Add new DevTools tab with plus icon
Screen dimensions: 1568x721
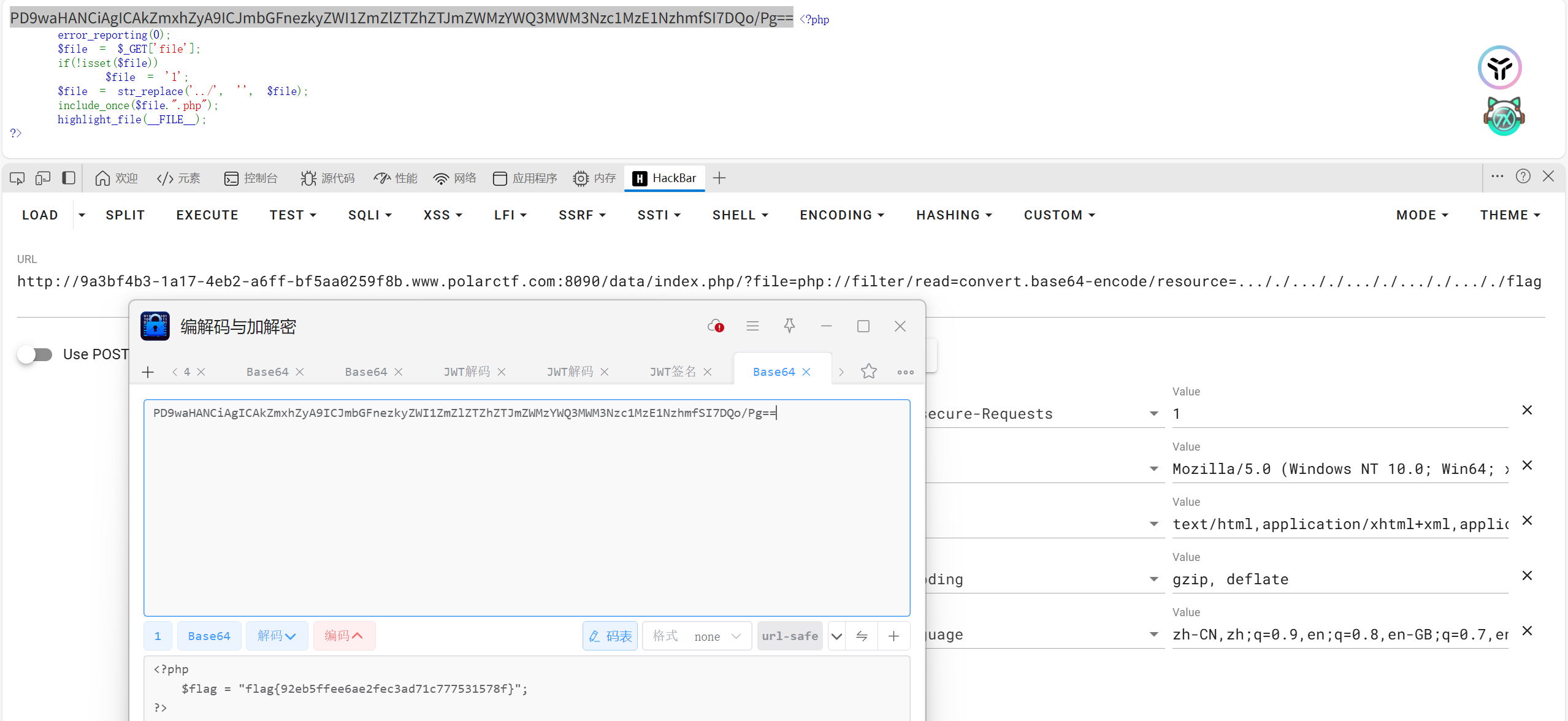coord(719,178)
